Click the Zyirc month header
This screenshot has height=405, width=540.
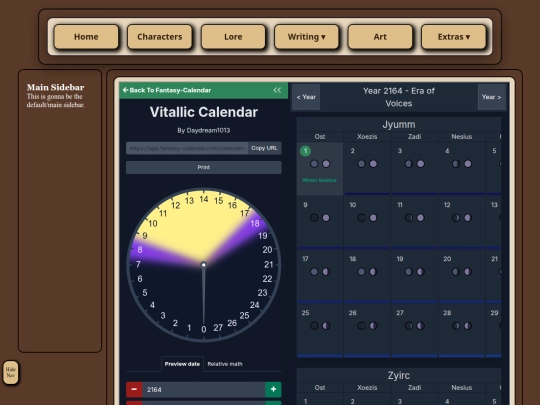399,375
